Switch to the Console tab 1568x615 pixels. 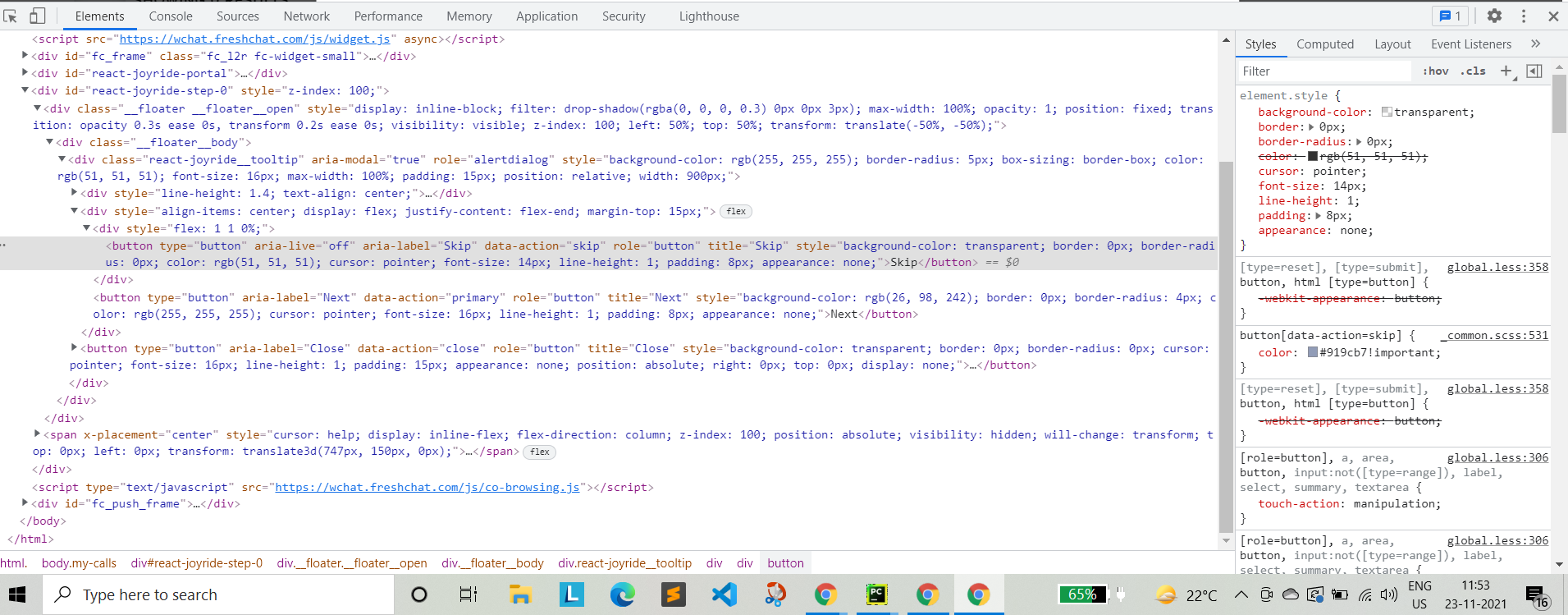point(171,16)
